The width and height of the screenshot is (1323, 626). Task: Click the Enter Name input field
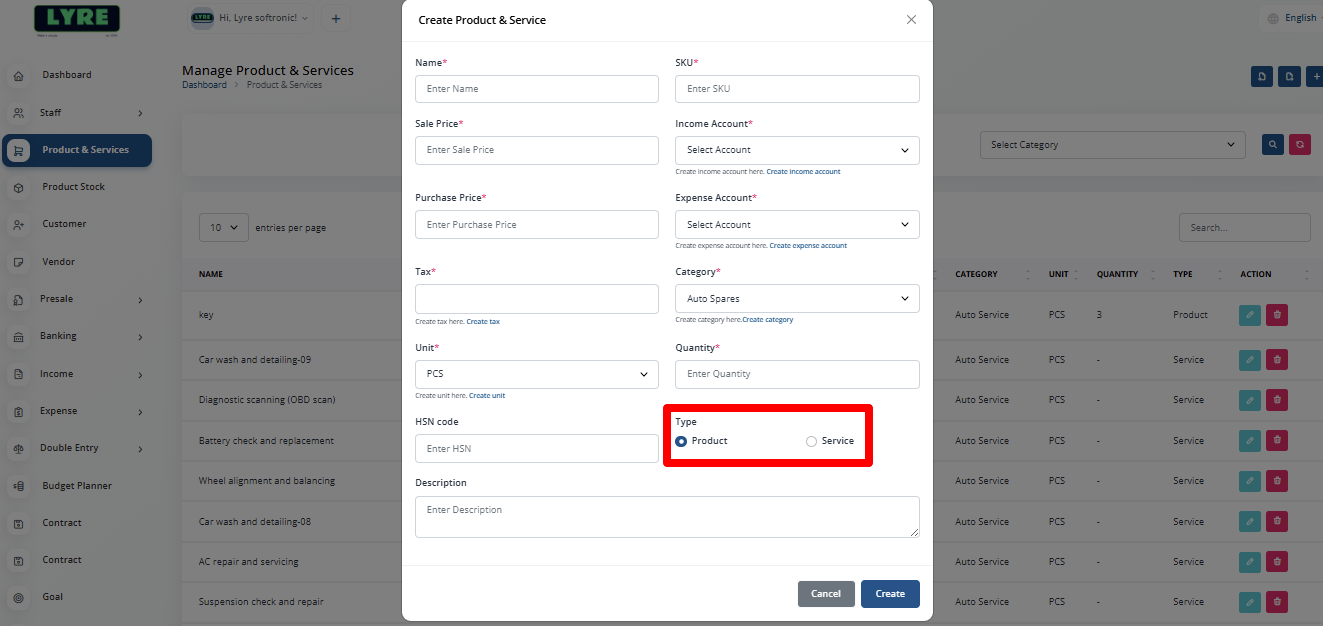536,89
